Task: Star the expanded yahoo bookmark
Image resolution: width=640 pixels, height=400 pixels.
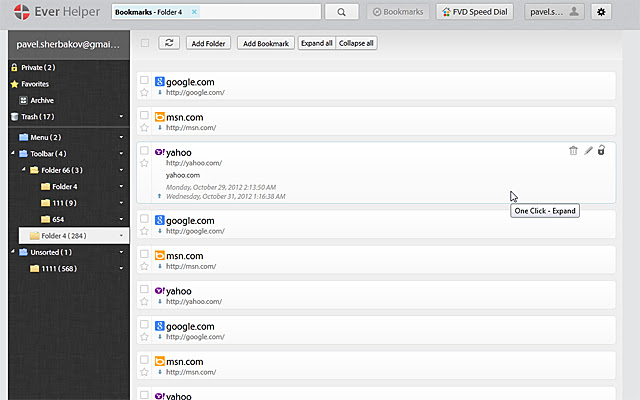Action: [145, 163]
